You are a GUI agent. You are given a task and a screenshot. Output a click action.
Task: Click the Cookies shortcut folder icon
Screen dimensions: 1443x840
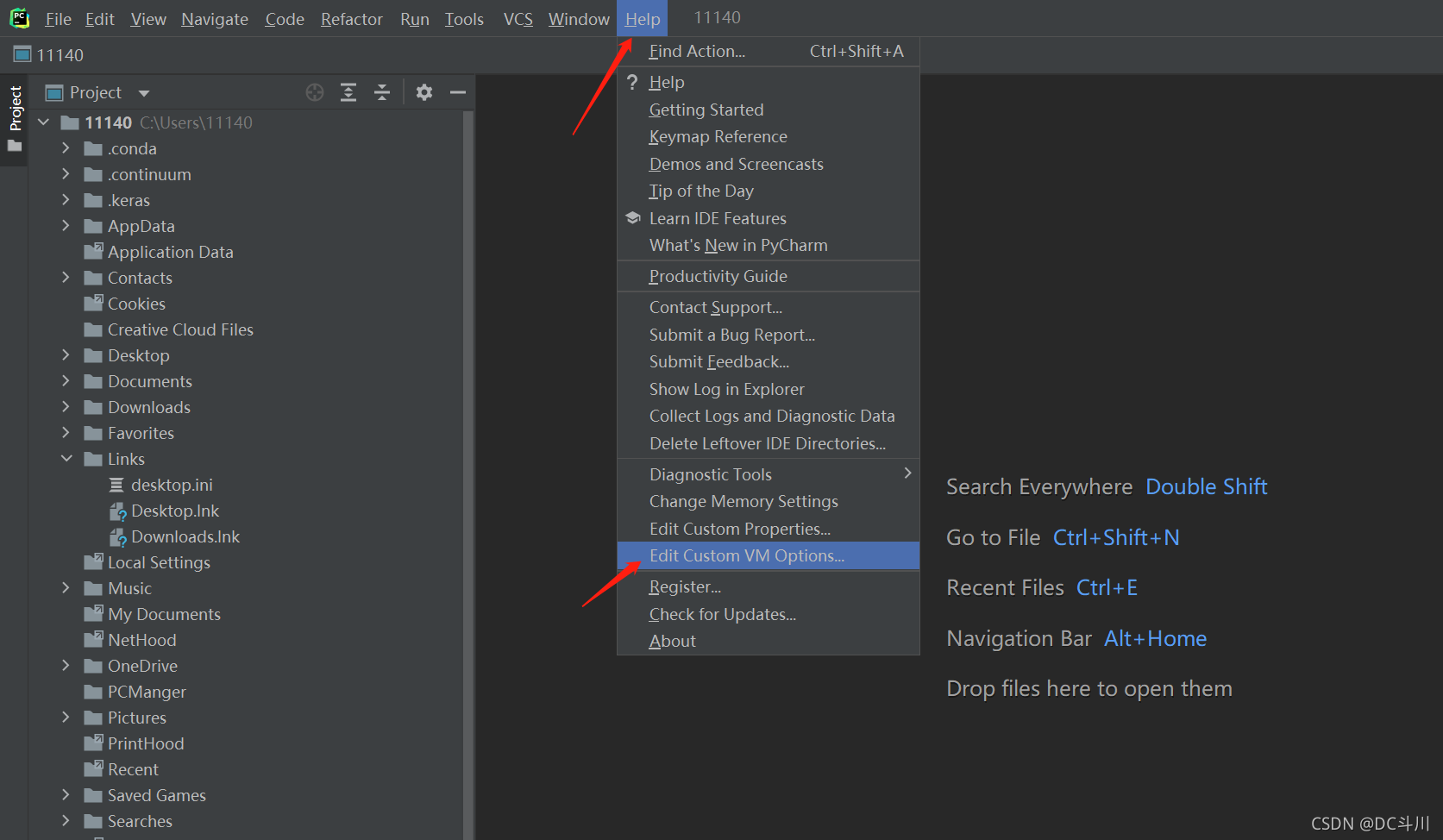[x=93, y=304]
